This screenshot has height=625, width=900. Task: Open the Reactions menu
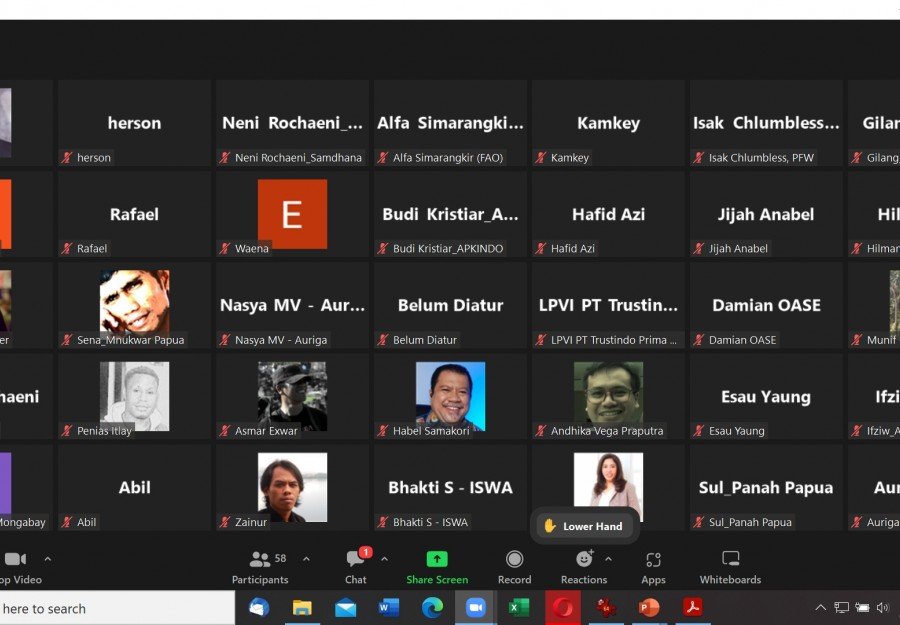(x=584, y=566)
